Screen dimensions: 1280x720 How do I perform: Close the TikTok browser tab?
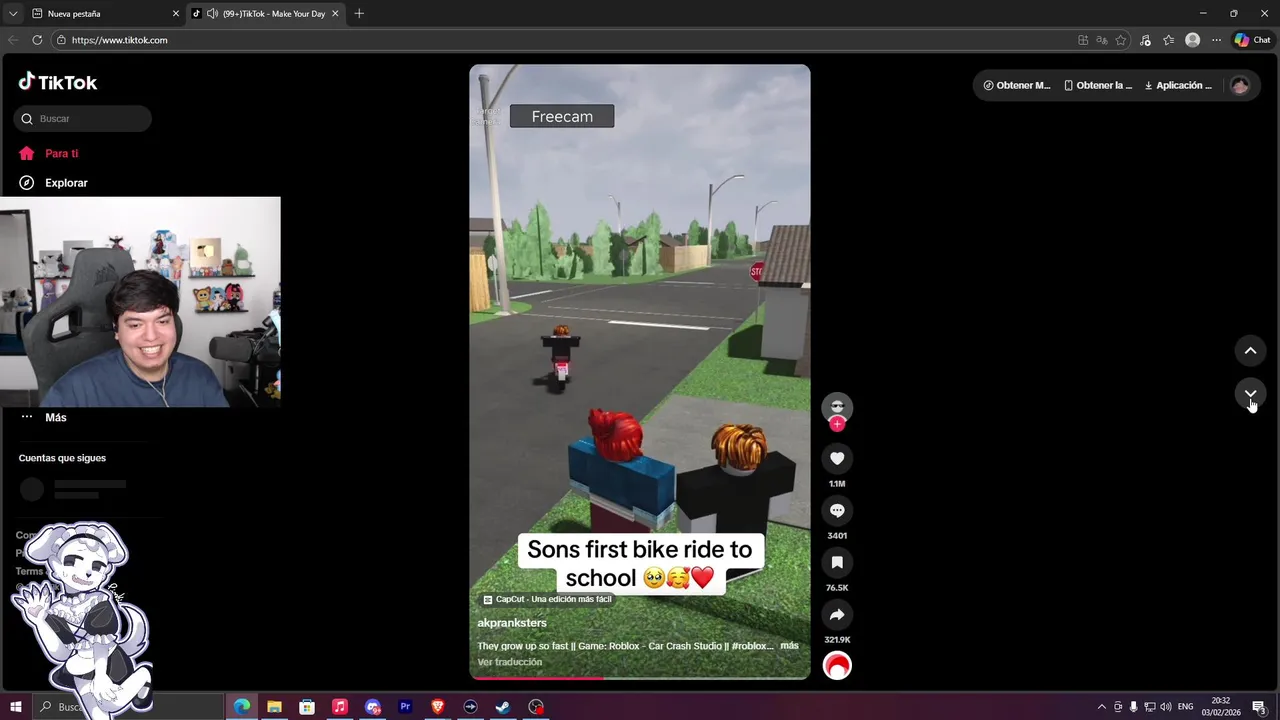(x=335, y=14)
